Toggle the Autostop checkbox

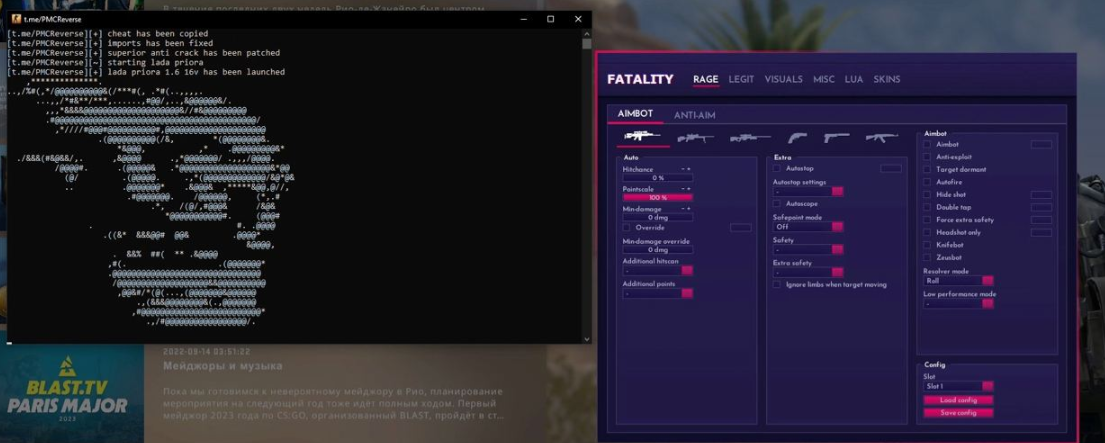pyautogui.click(x=777, y=168)
